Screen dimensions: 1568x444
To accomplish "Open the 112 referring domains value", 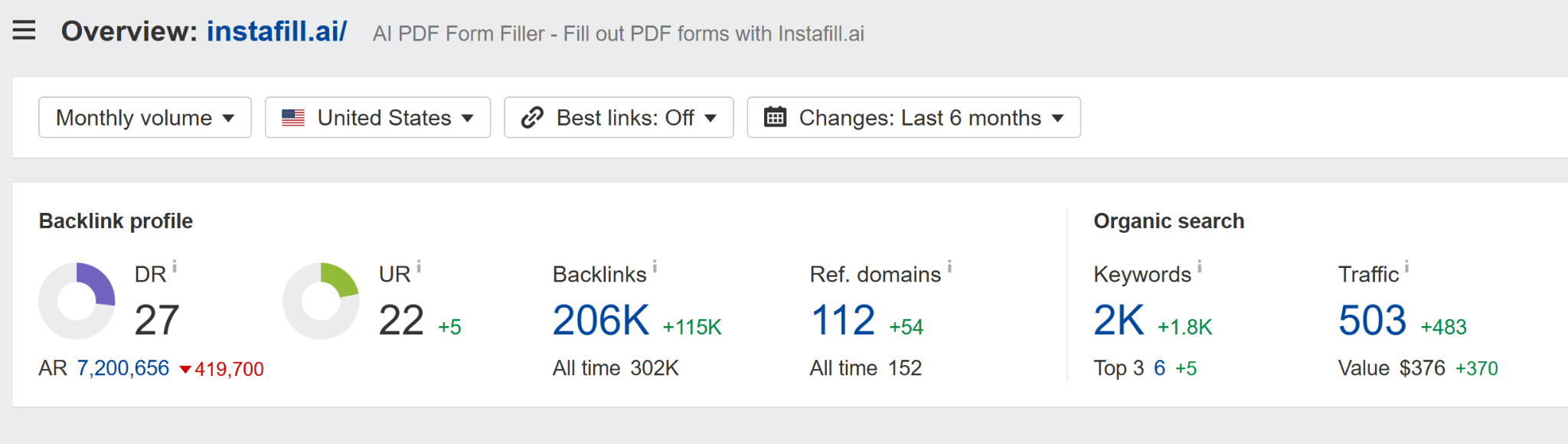I will (x=842, y=320).
